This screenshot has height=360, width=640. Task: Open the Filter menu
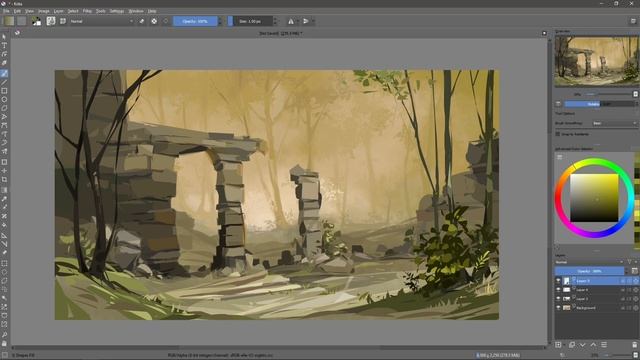(x=87, y=11)
